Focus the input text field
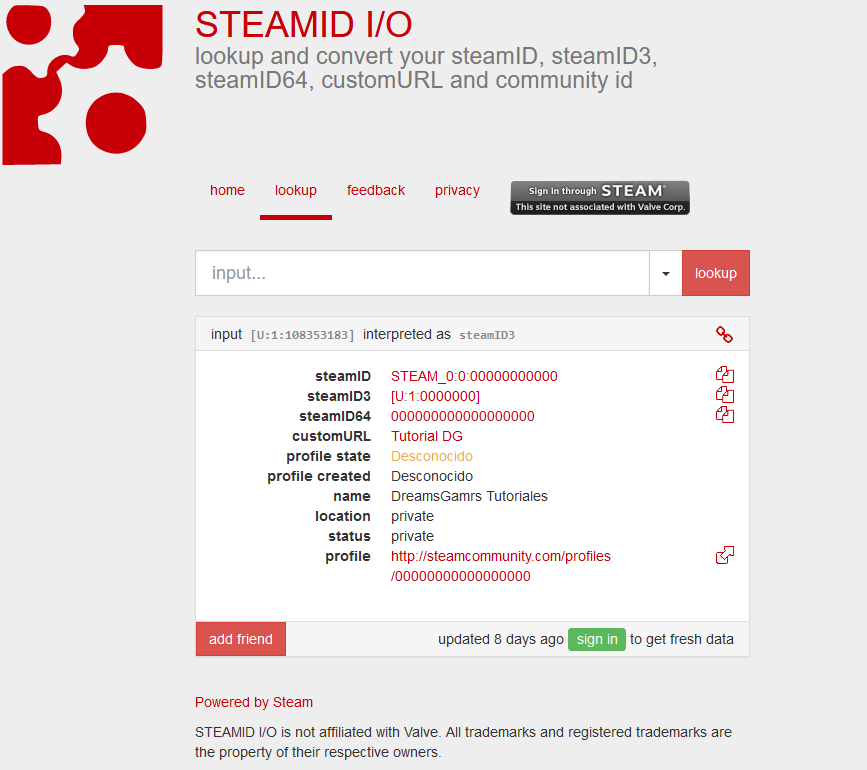This screenshot has height=770, width=867. (422, 273)
